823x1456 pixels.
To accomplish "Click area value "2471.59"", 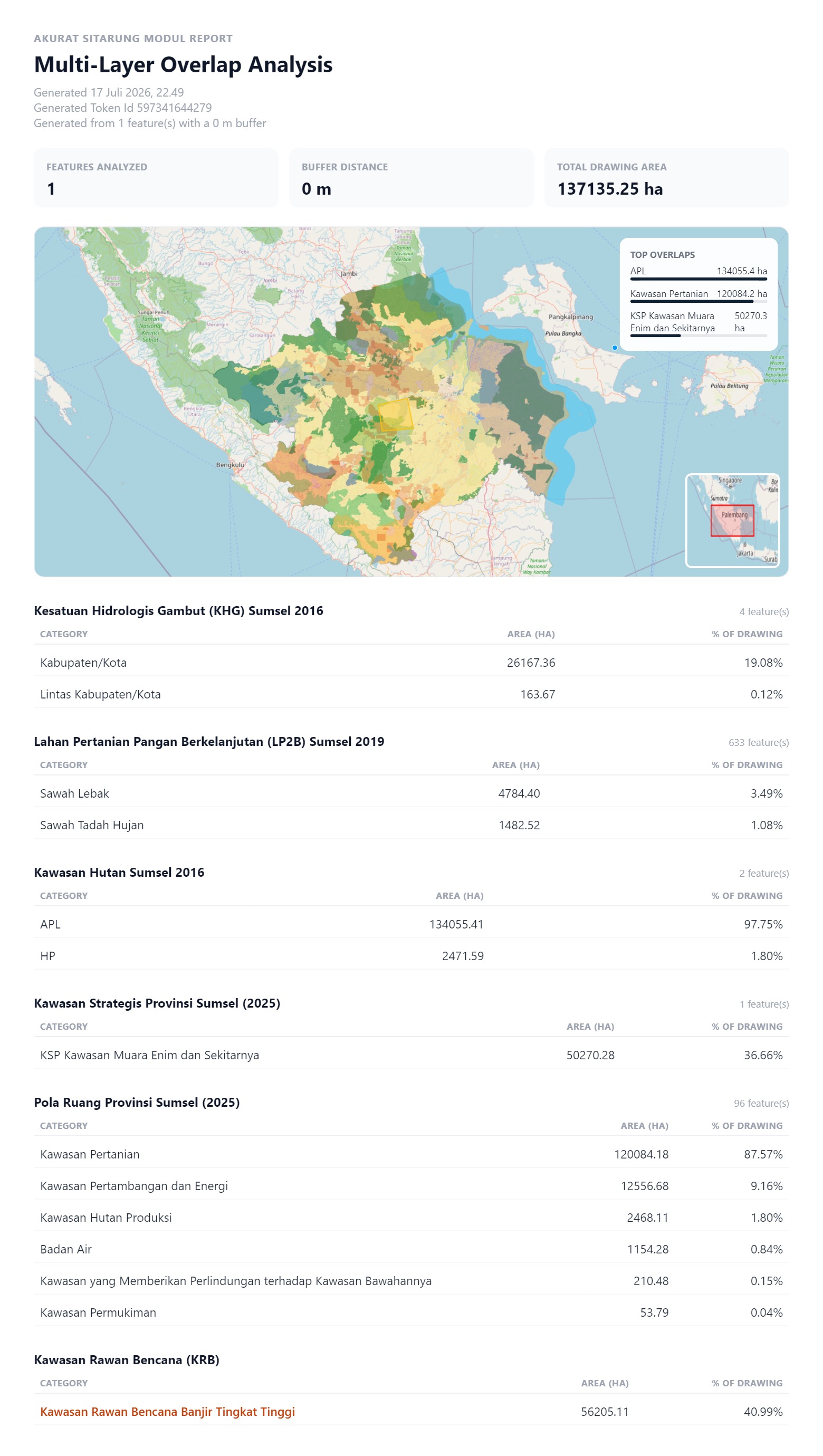I will 462,956.
